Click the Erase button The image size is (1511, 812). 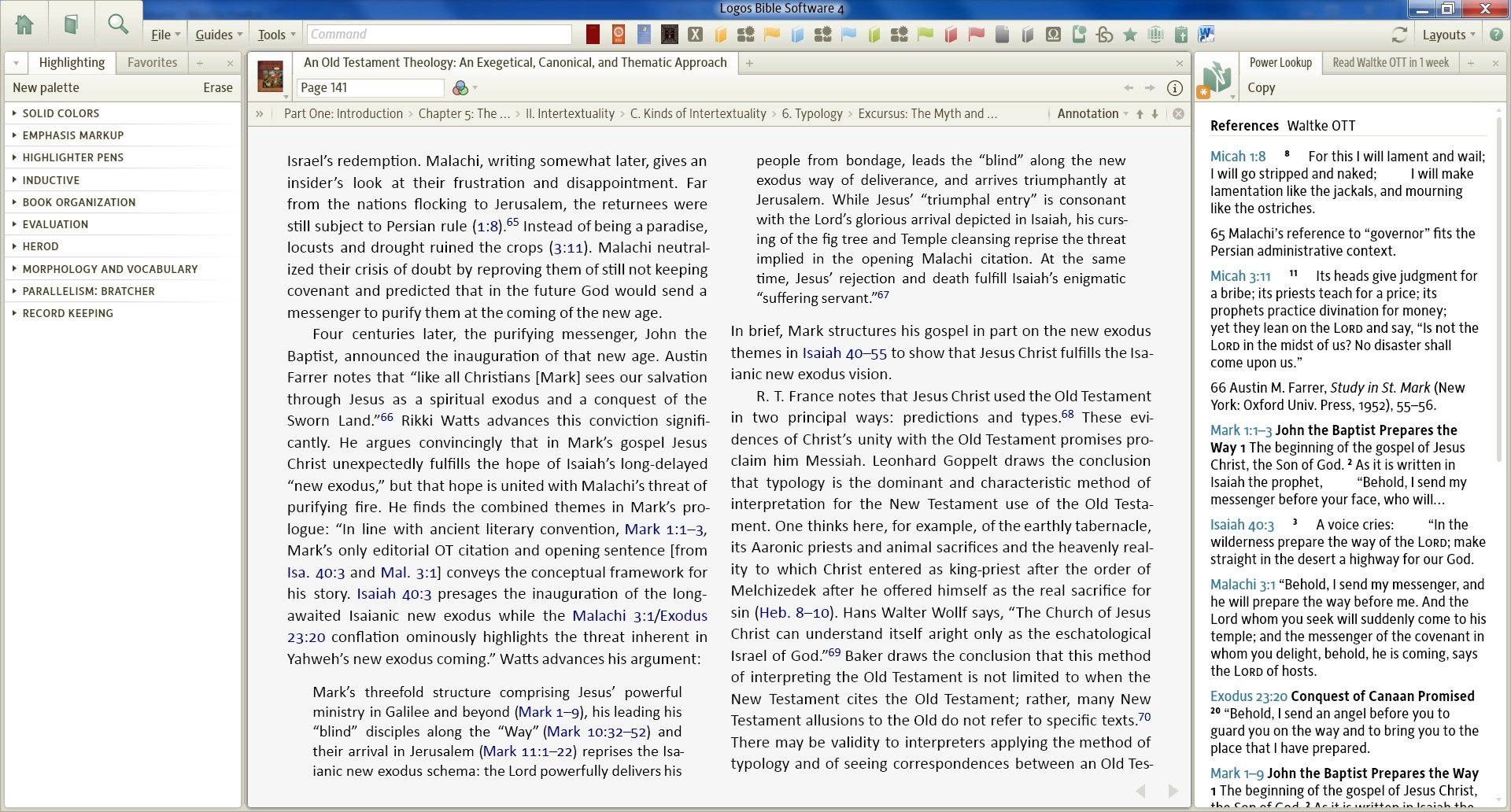tap(217, 88)
